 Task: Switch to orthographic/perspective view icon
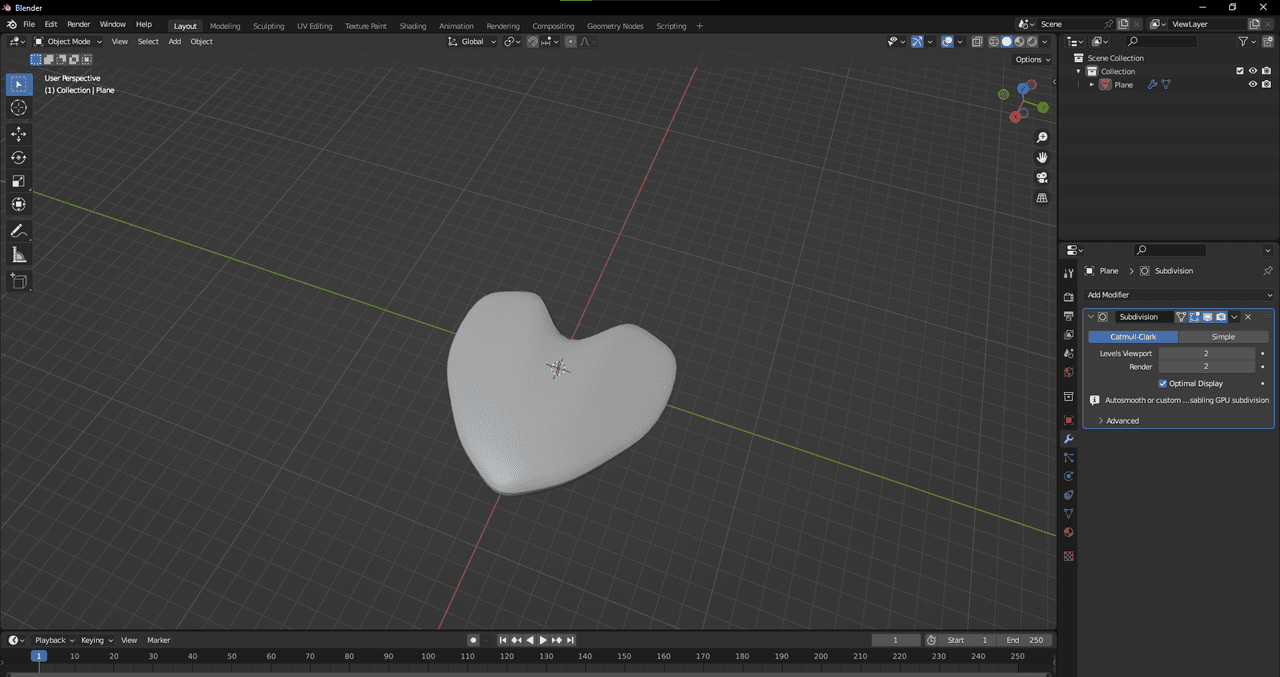tap(1042, 198)
